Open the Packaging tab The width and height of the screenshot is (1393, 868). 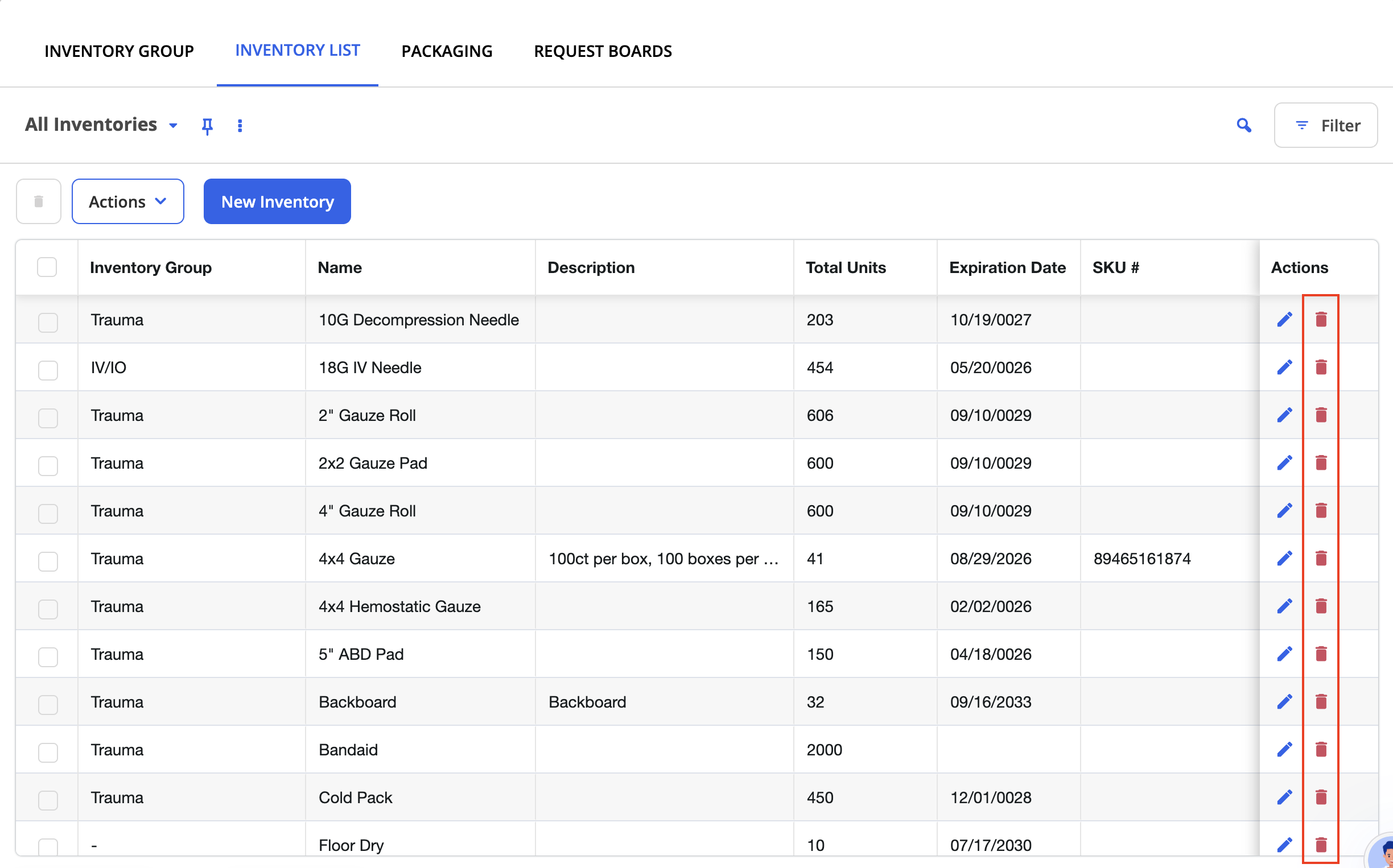[447, 51]
